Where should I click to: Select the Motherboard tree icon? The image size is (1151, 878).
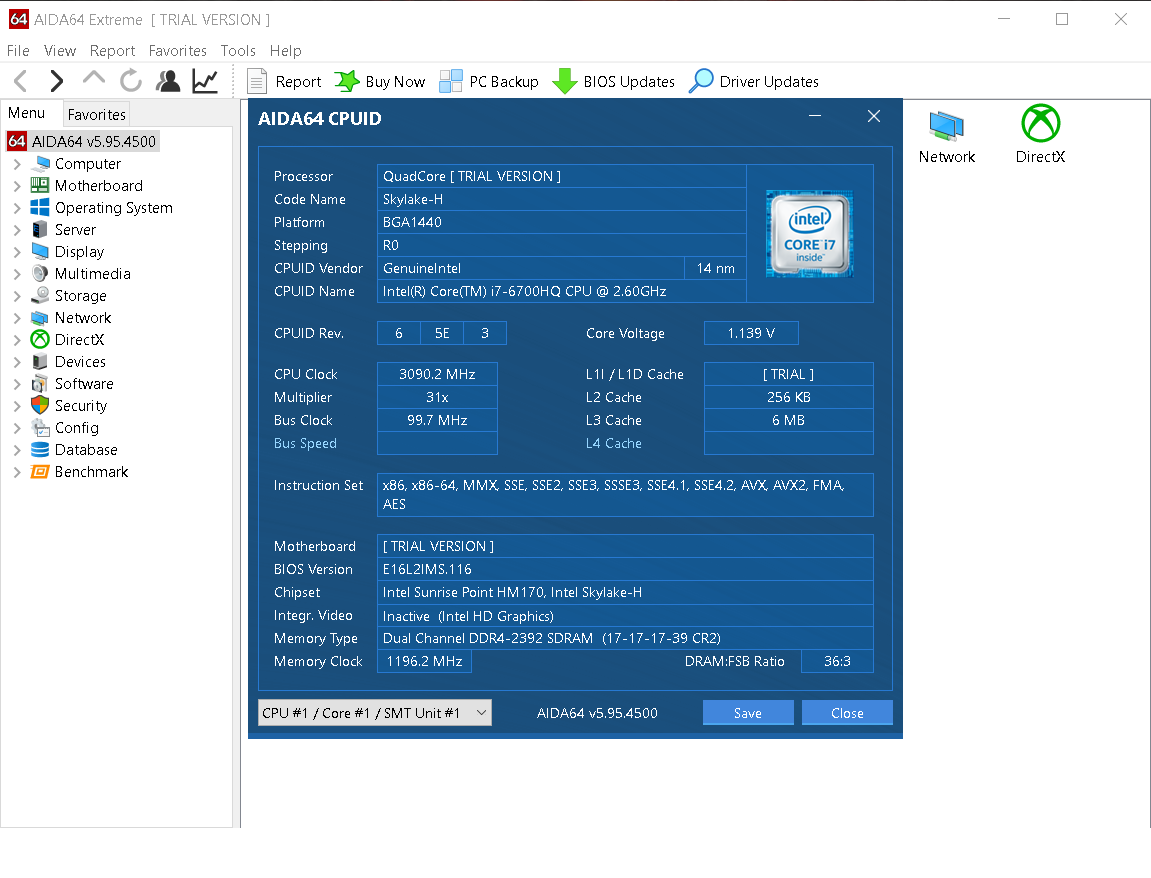pyautogui.click(x=40, y=186)
